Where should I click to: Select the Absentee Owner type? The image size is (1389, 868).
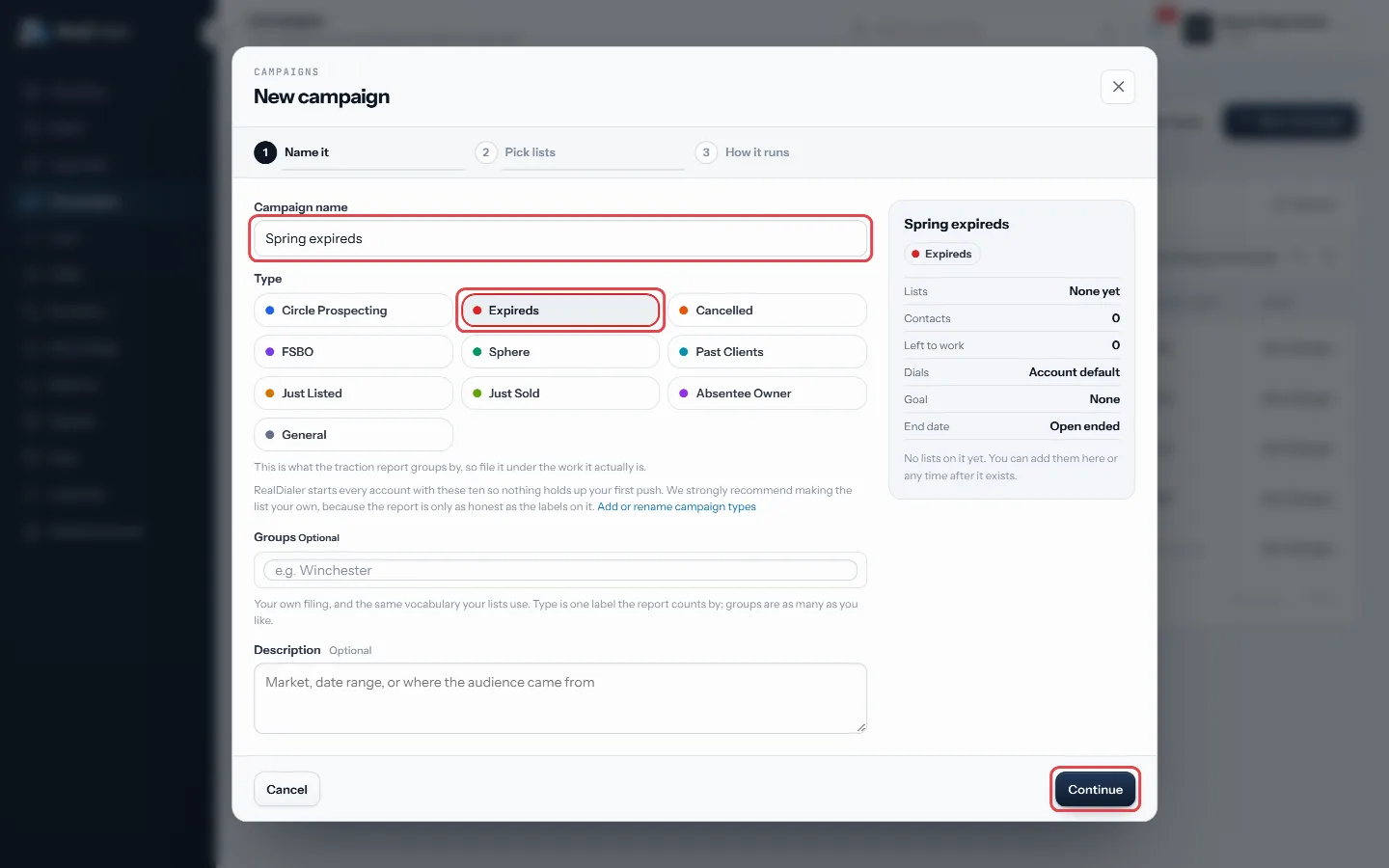pos(767,393)
